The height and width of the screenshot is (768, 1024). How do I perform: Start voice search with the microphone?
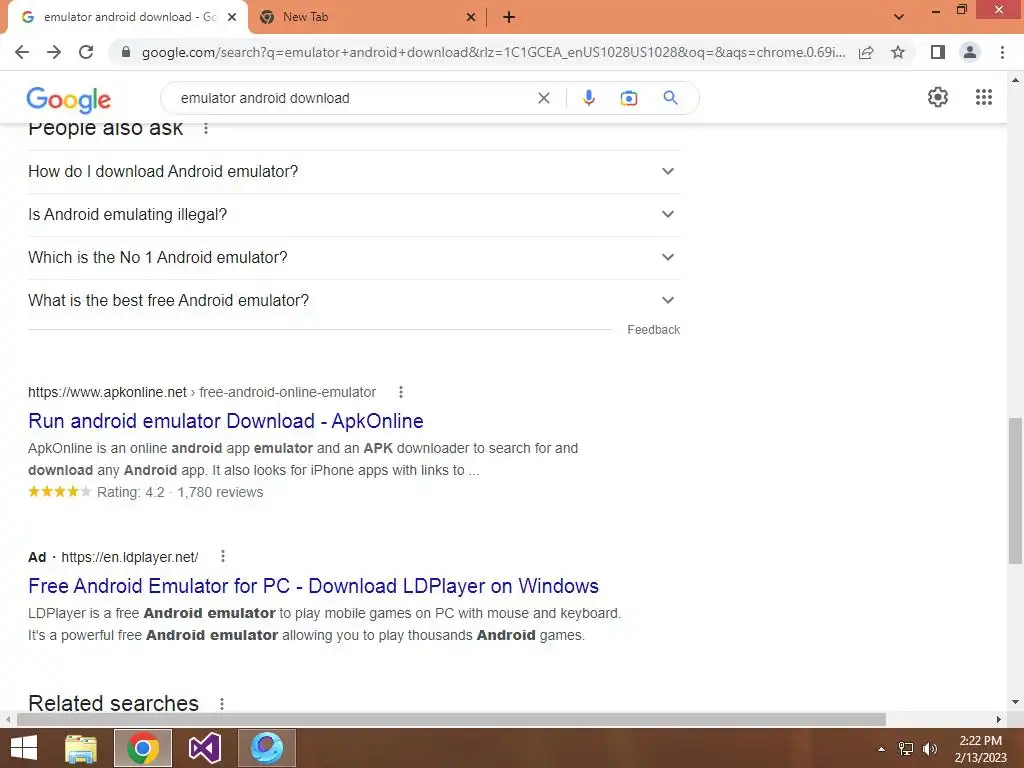[588, 98]
